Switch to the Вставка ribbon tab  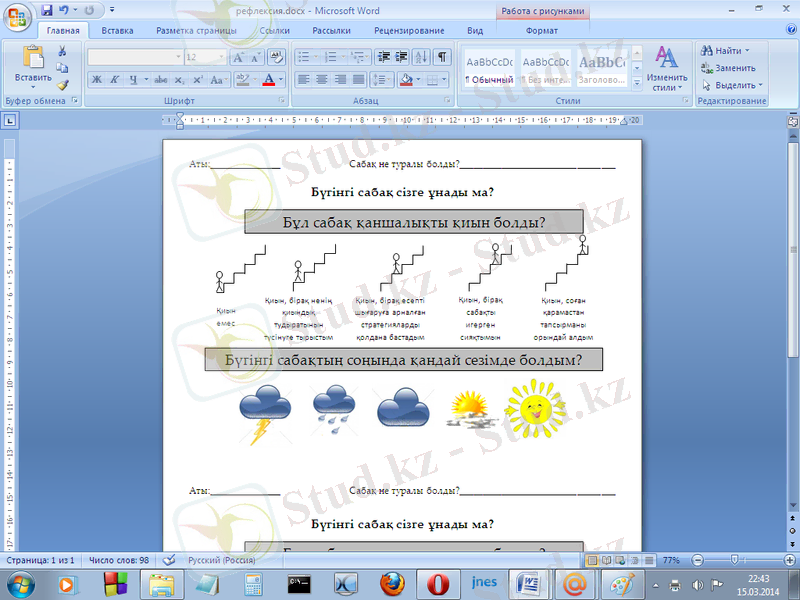[117, 31]
